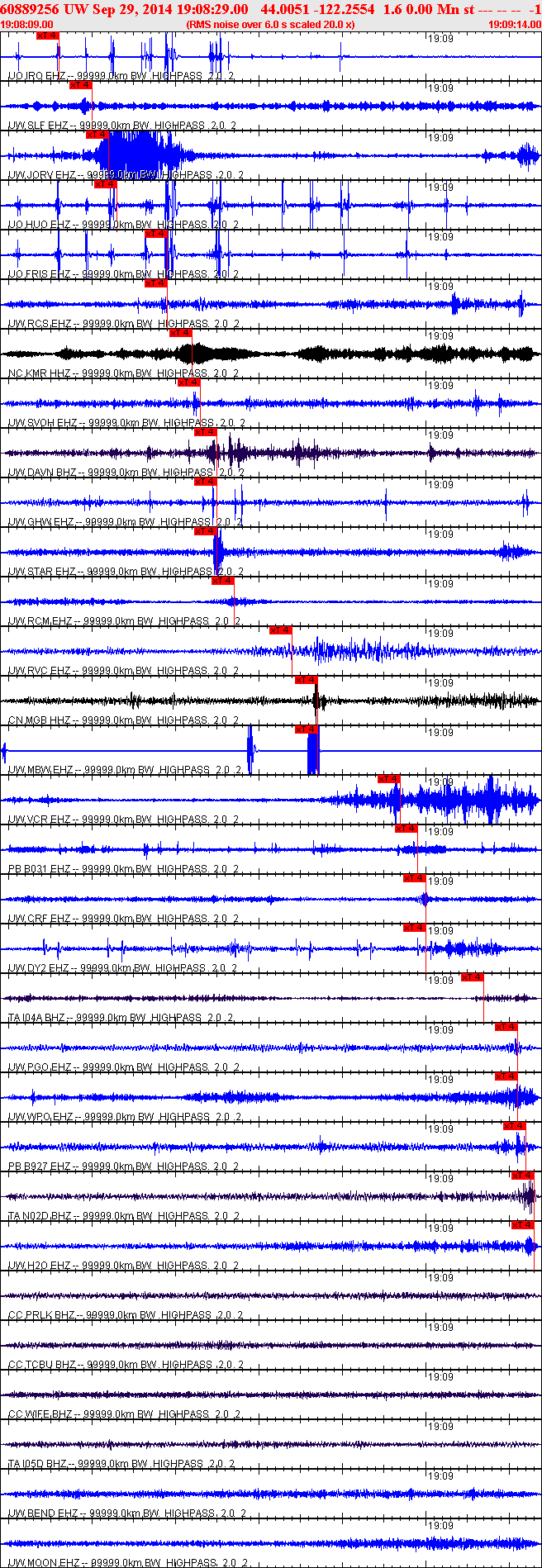Click the red pick marker on UW.CRF trace

click(x=415, y=878)
